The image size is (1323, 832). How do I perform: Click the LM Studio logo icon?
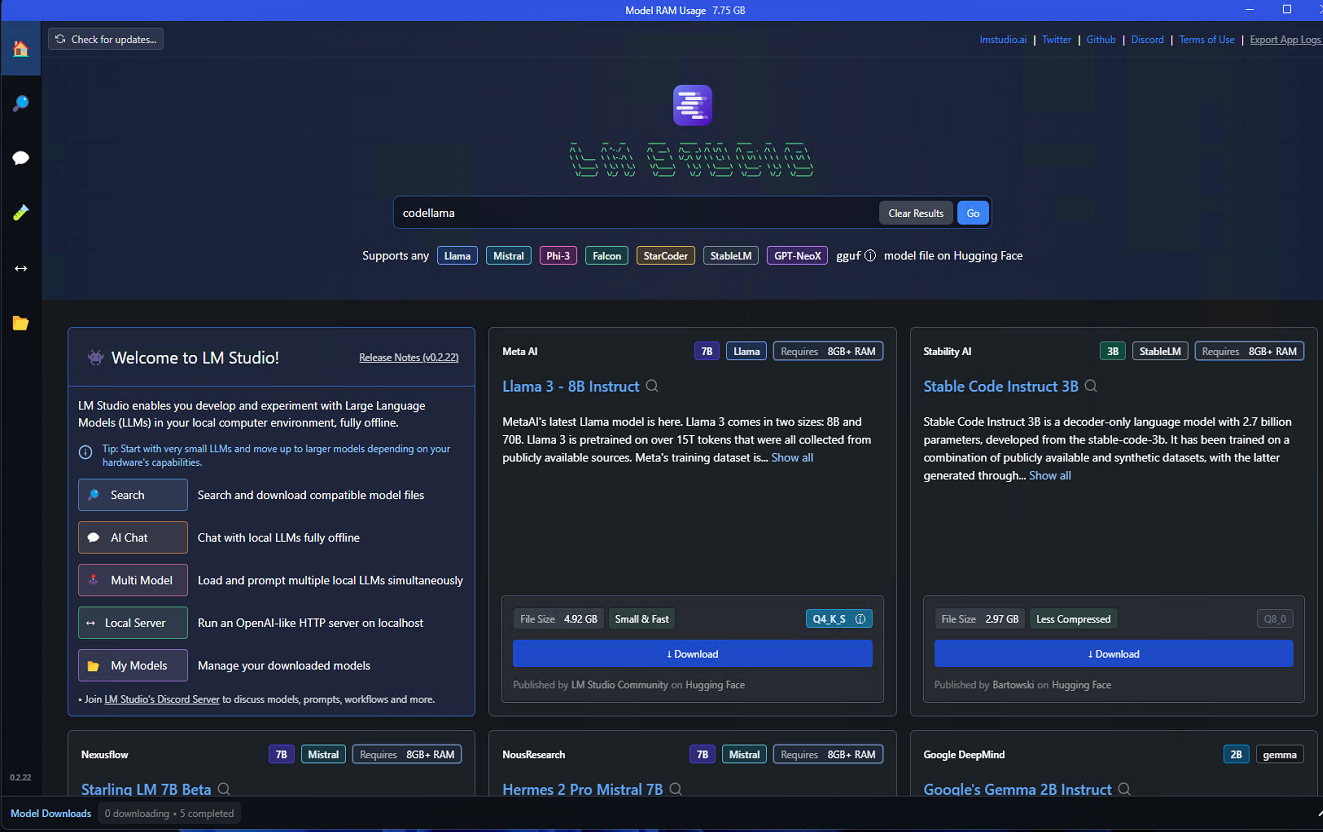(692, 105)
